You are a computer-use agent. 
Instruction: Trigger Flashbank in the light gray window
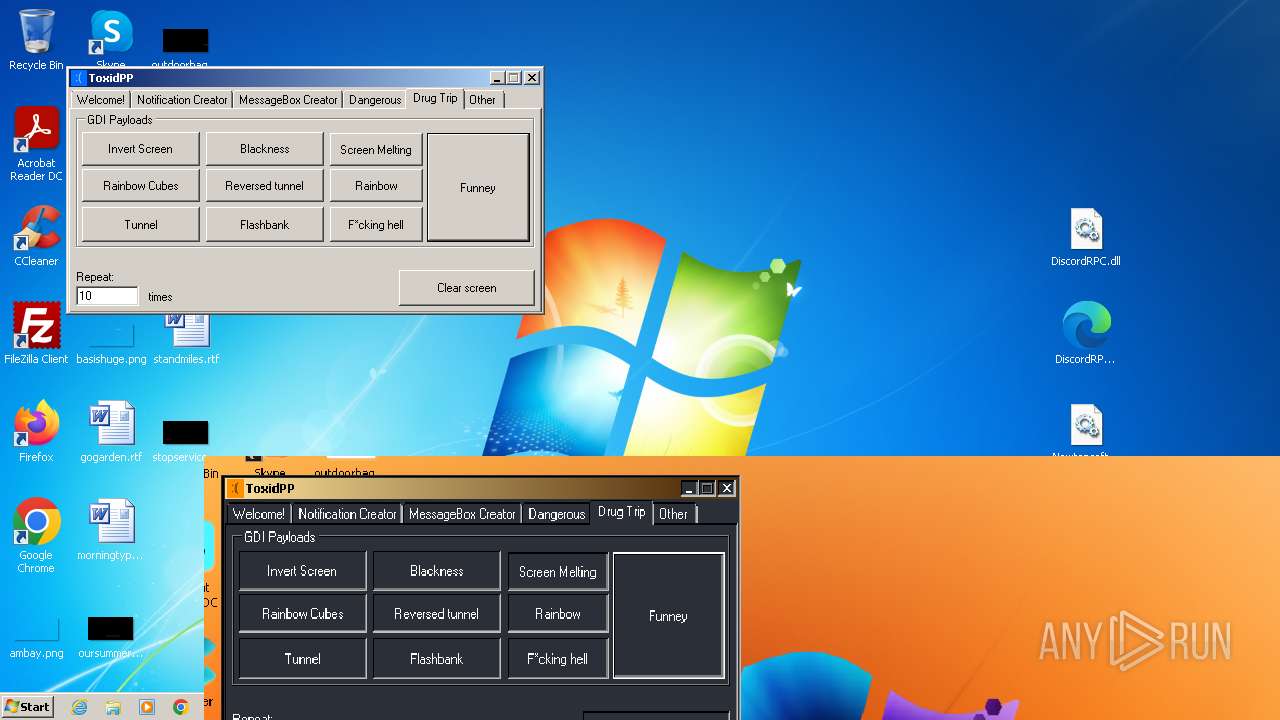coord(265,225)
